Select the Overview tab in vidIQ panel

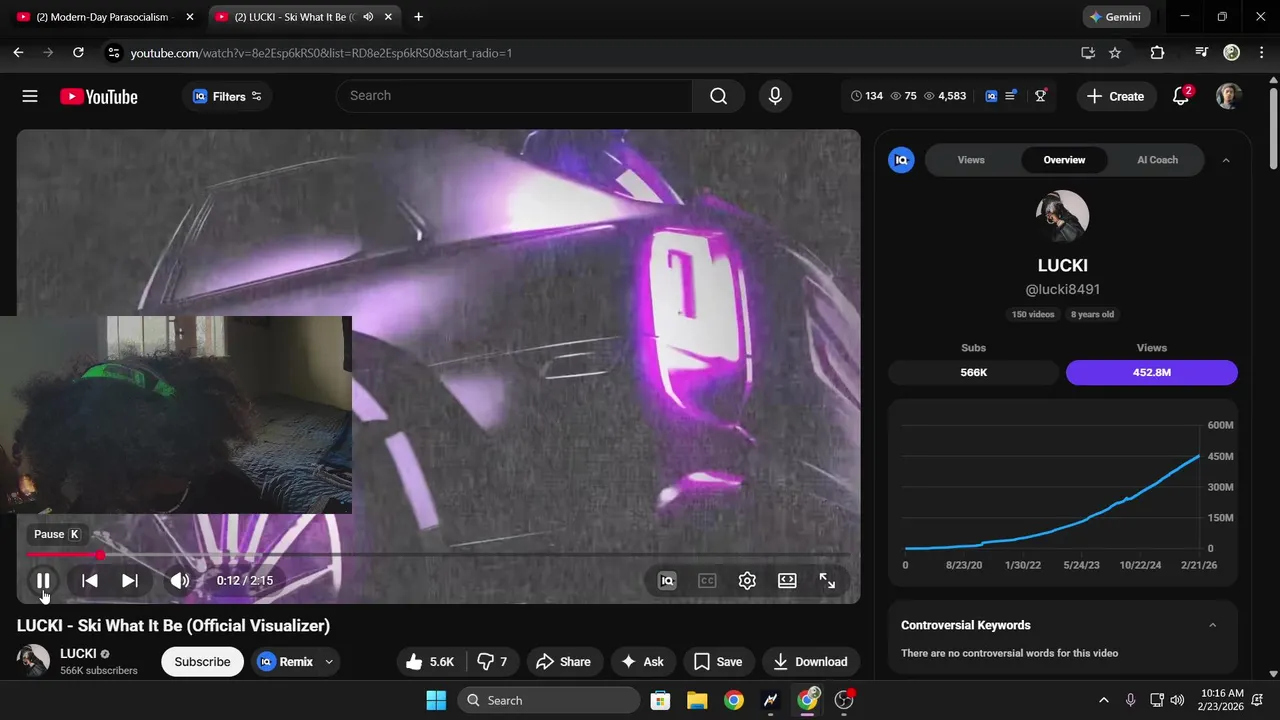point(1064,160)
